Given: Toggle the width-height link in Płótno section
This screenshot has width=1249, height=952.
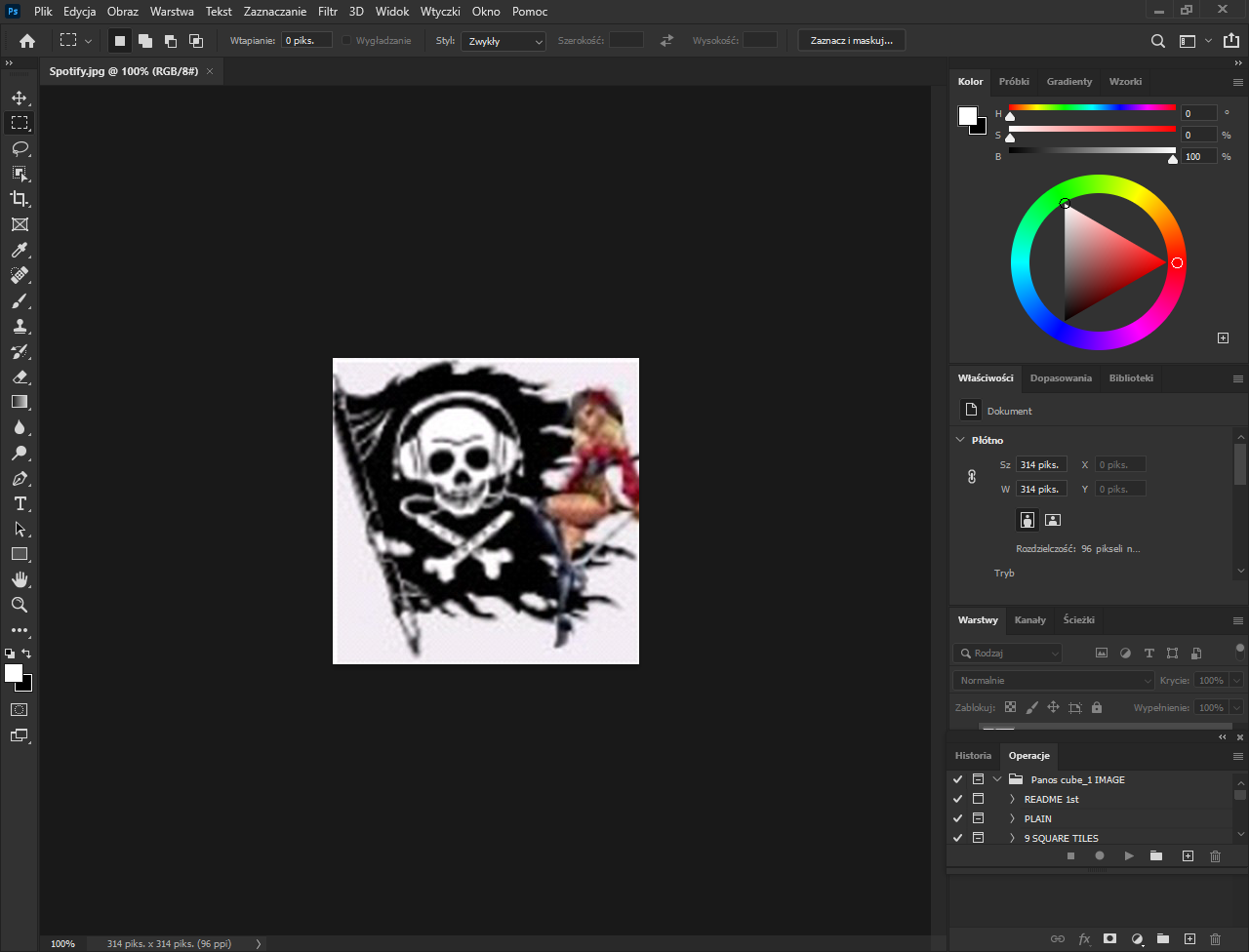Looking at the screenshot, I should click(971, 477).
